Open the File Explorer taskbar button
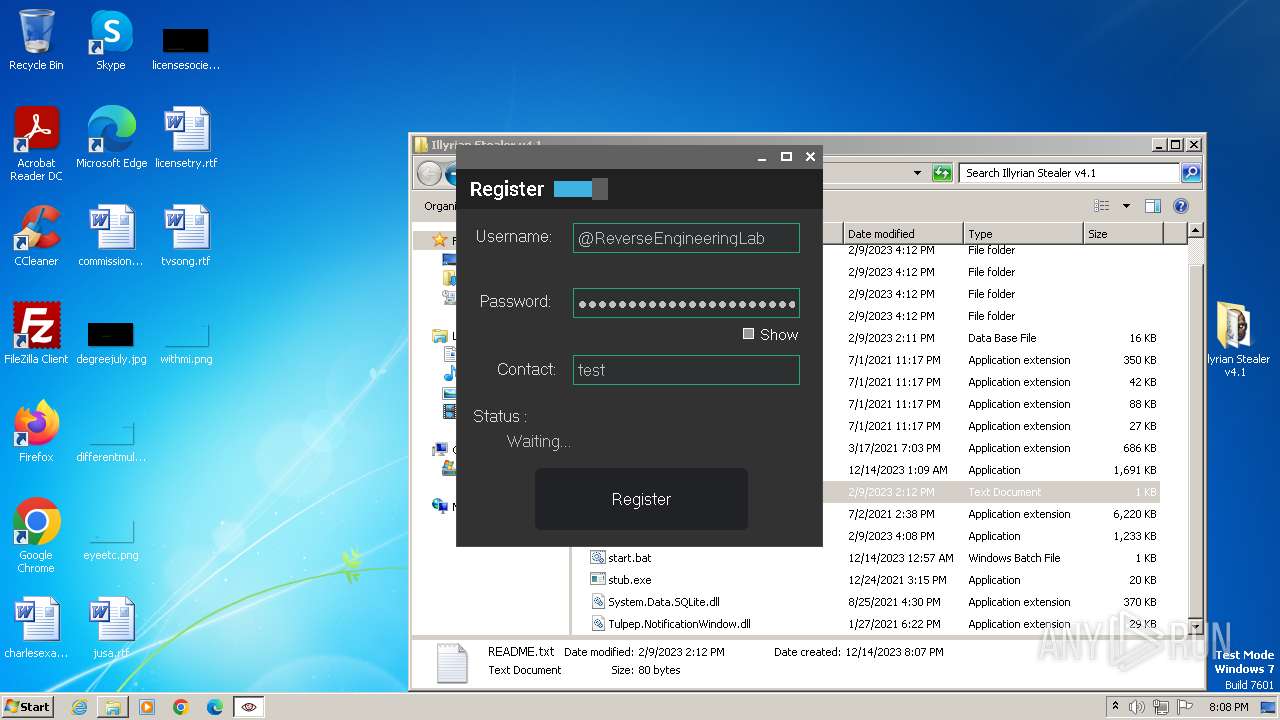Image resolution: width=1280 pixels, height=720 pixels. pyautogui.click(x=113, y=707)
